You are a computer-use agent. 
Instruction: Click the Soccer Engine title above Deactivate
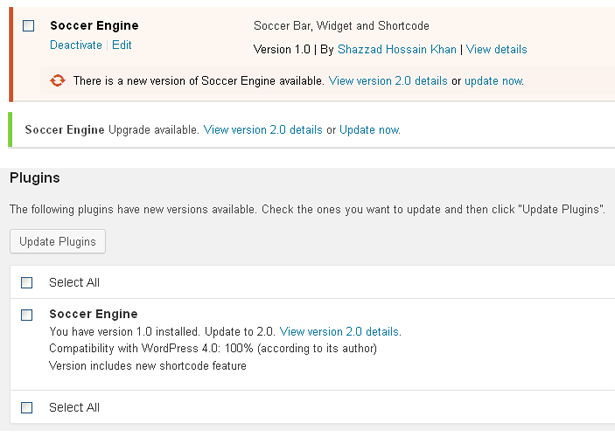(x=94, y=26)
